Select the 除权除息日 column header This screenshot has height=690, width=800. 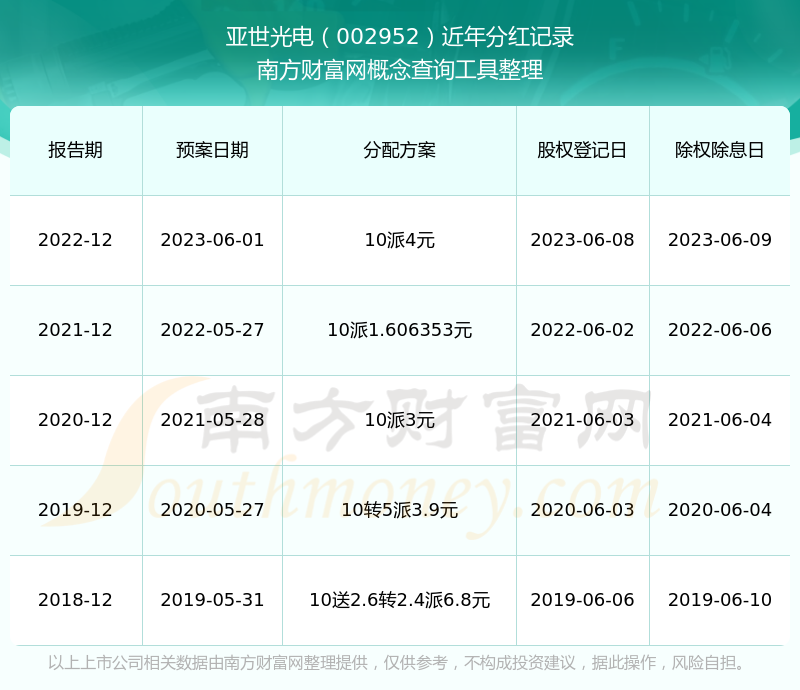point(719,150)
